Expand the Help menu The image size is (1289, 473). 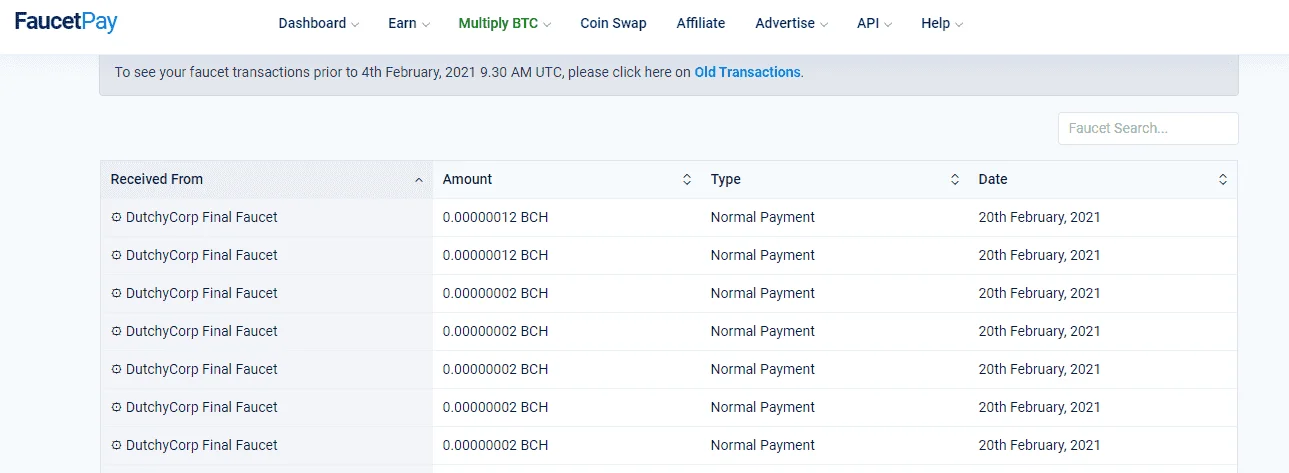click(x=942, y=23)
